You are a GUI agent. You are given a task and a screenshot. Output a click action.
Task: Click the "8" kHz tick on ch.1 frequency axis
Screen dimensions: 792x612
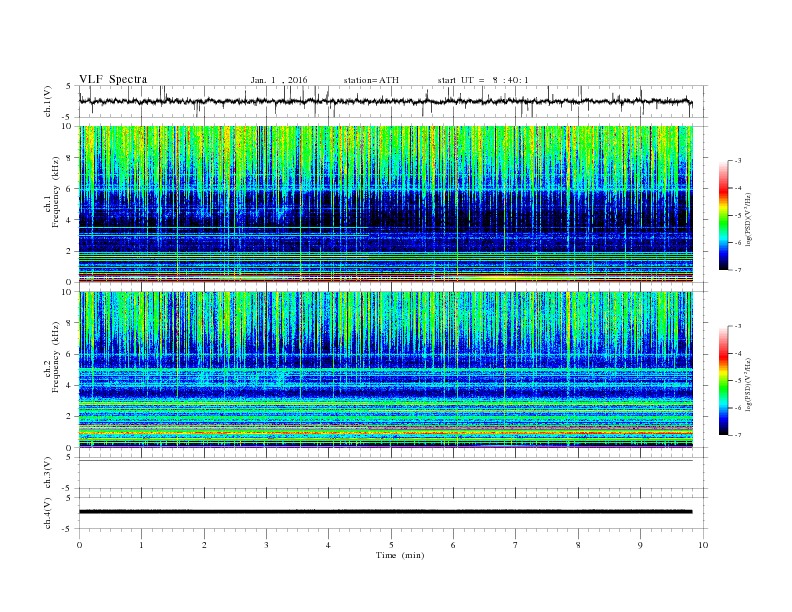click(x=69, y=158)
